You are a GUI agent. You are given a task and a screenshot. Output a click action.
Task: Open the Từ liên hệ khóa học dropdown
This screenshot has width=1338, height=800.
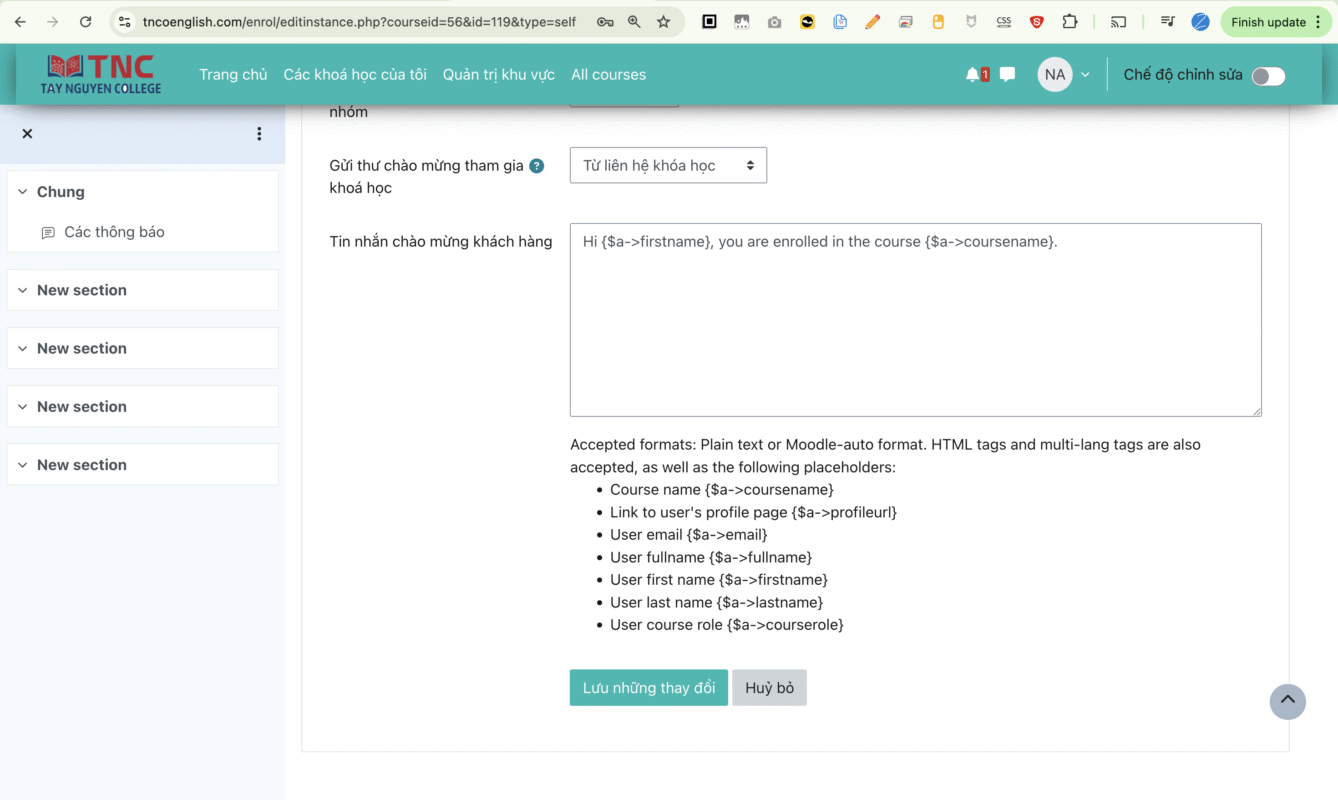click(668, 166)
